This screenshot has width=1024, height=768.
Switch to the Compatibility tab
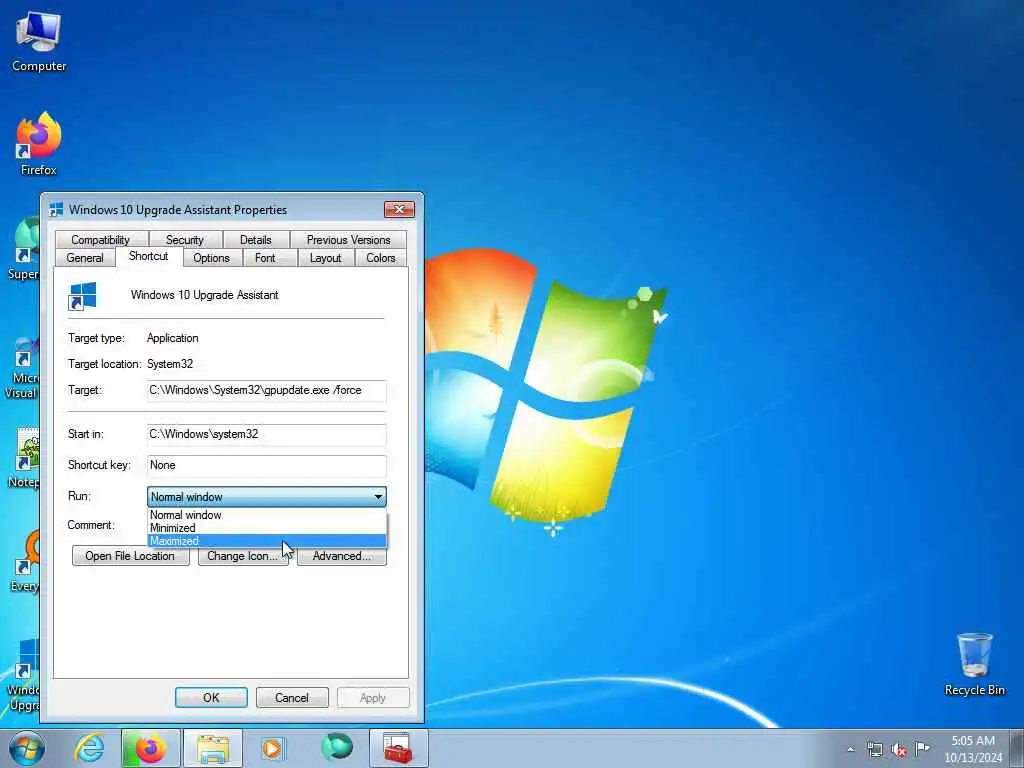pos(101,240)
